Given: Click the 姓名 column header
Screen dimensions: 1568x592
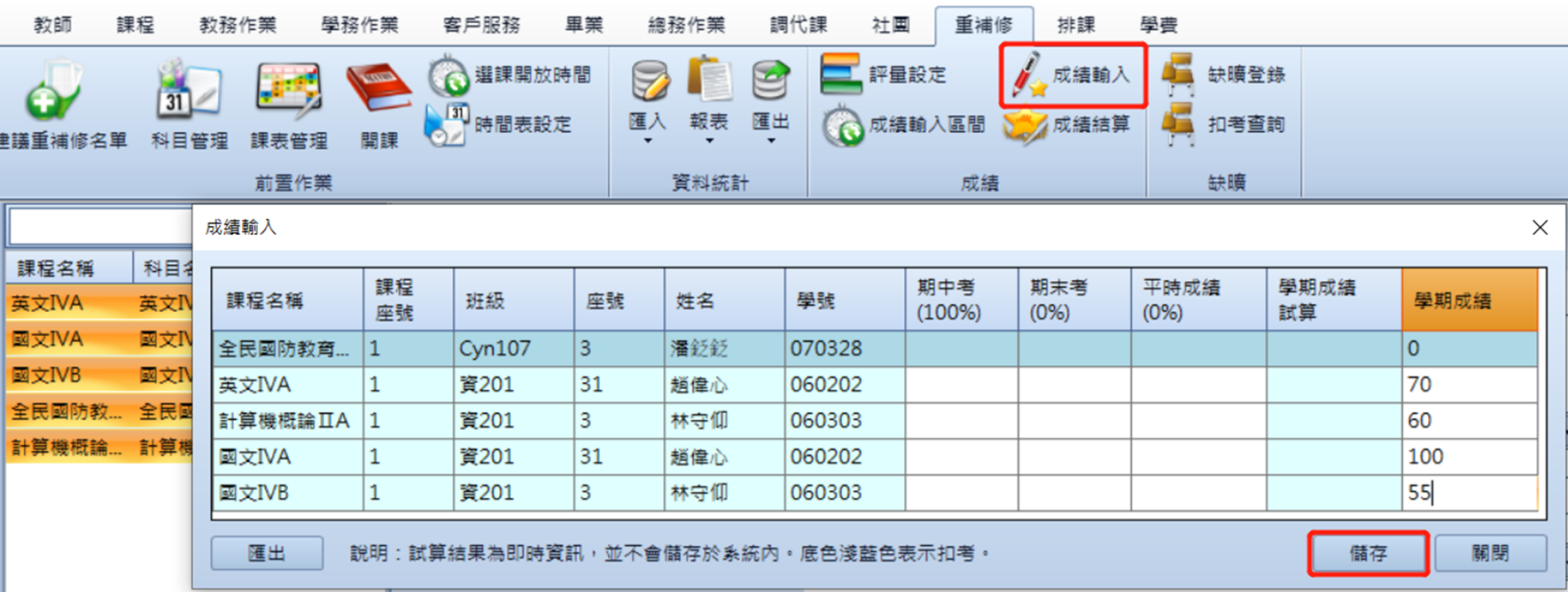Looking at the screenshot, I should tap(724, 300).
